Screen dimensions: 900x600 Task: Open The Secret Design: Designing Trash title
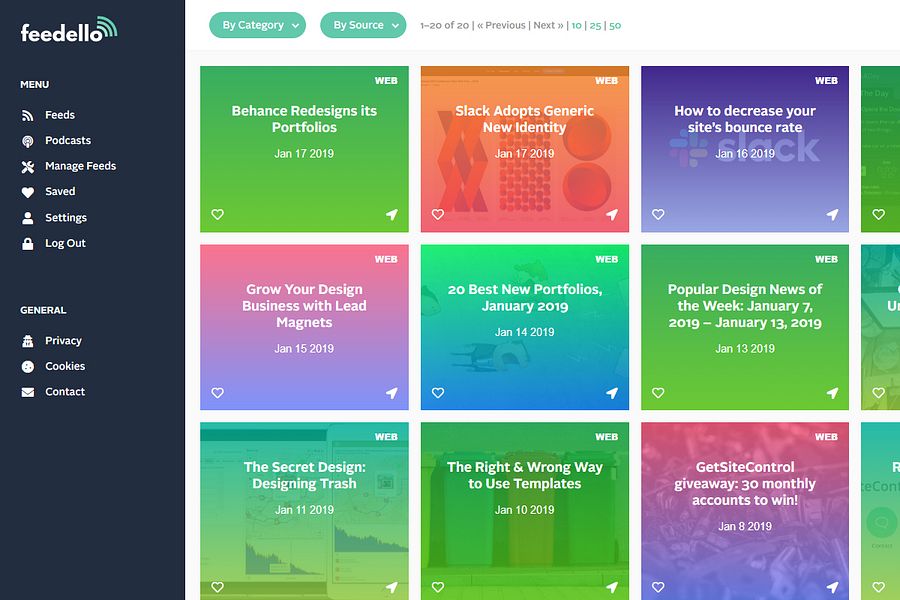(x=304, y=475)
